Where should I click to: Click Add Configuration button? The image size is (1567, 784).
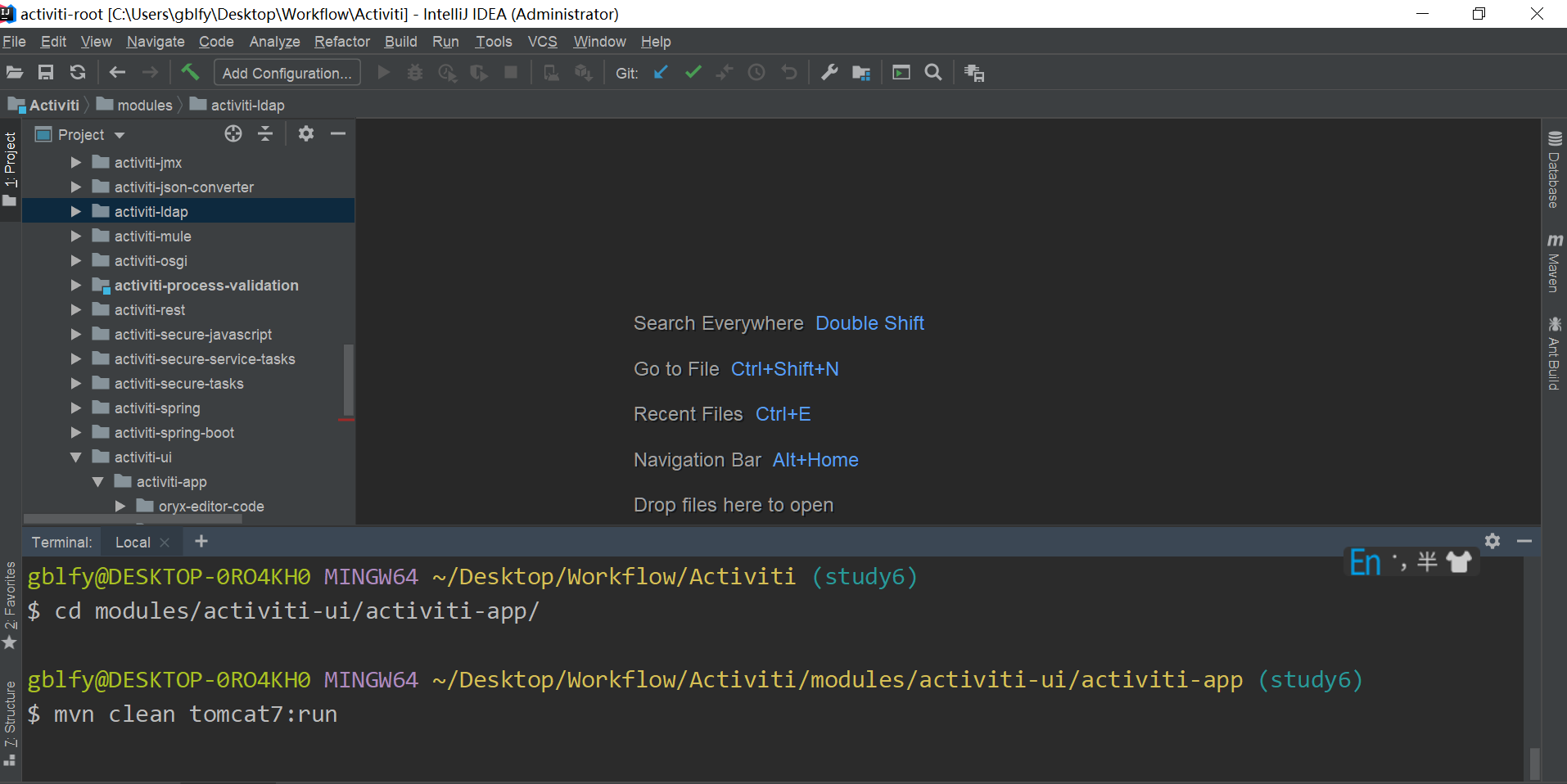[x=287, y=73]
